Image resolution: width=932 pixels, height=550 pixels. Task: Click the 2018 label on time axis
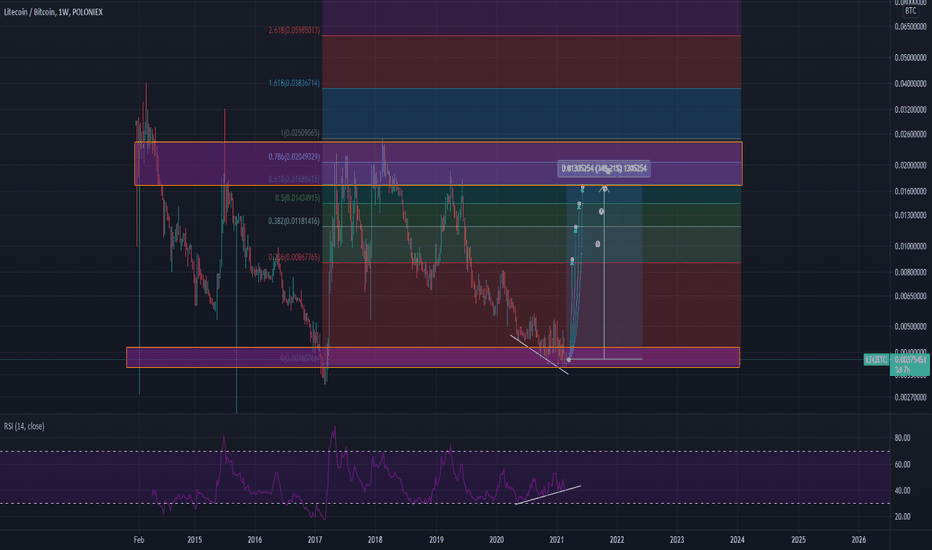tap(375, 540)
